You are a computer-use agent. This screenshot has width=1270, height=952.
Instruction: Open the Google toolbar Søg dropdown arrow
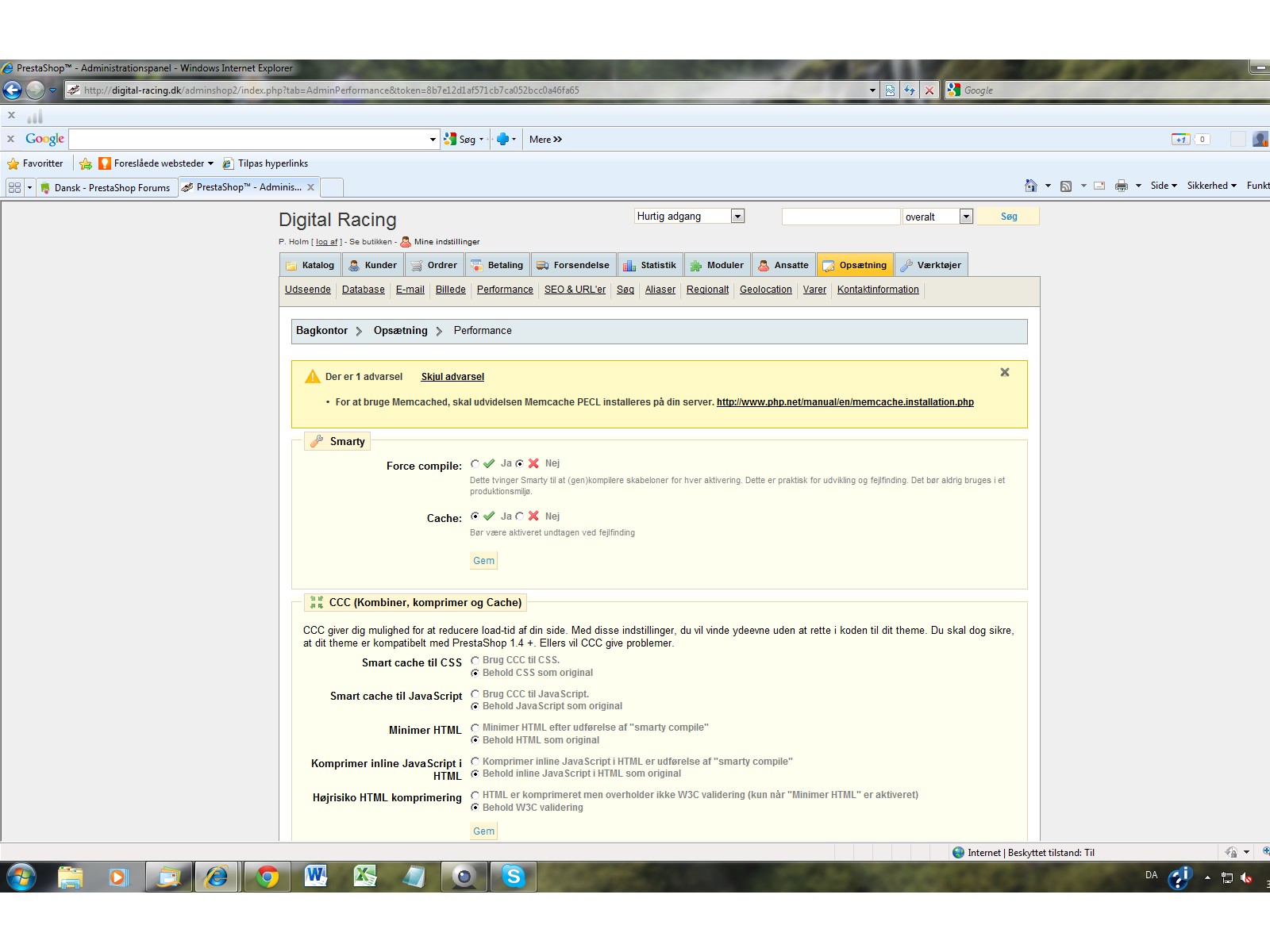click(x=481, y=140)
